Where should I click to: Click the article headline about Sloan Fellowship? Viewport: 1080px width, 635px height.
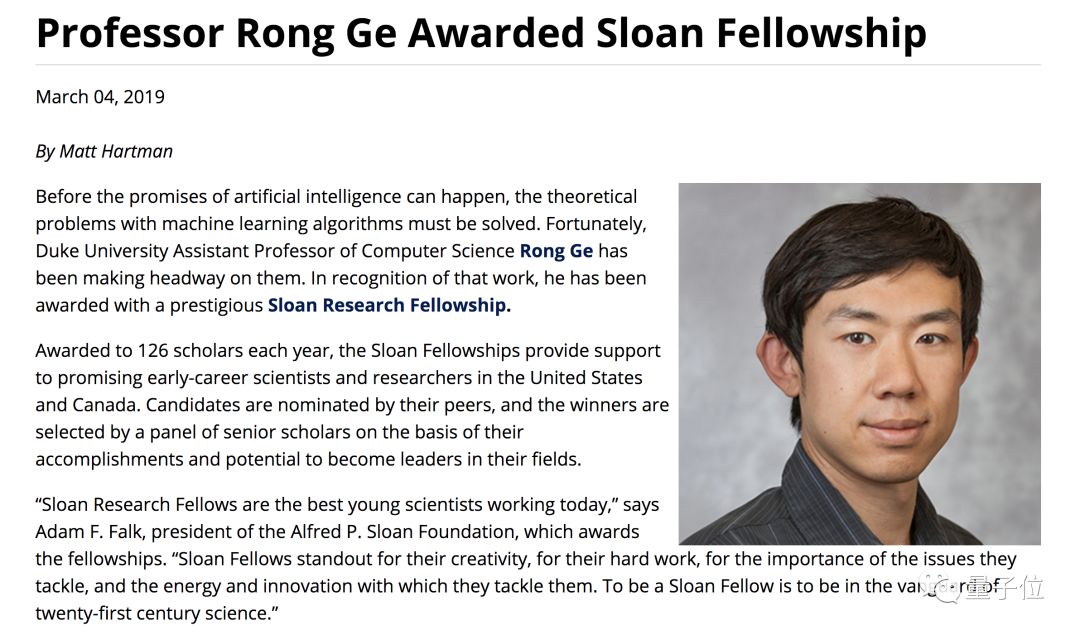click(x=480, y=33)
